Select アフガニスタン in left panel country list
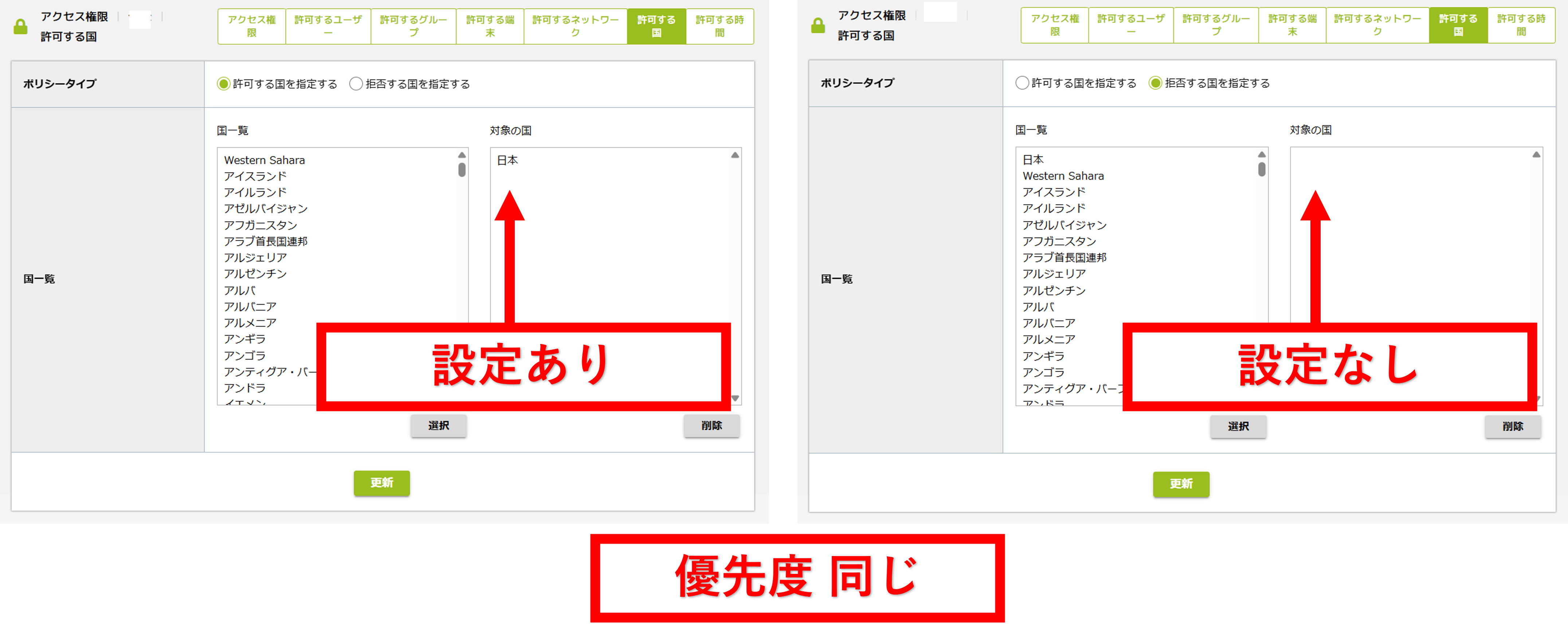This screenshot has width=1568, height=638. tap(260, 225)
